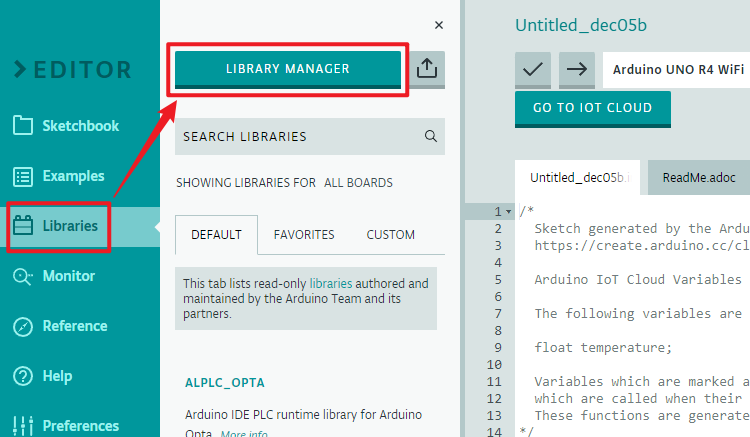750x437 pixels.
Task: Click the Verify checkmark button
Action: click(x=533, y=70)
